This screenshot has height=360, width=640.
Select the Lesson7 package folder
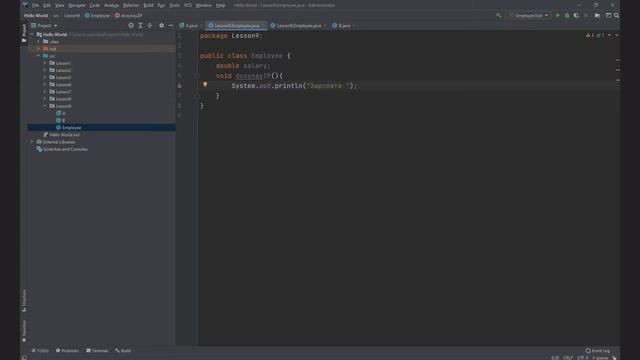[x=60, y=92]
